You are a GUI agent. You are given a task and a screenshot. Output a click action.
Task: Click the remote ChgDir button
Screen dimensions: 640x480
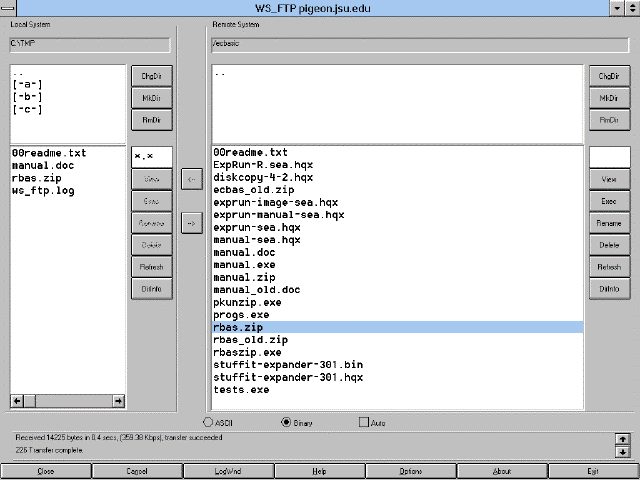(609, 76)
